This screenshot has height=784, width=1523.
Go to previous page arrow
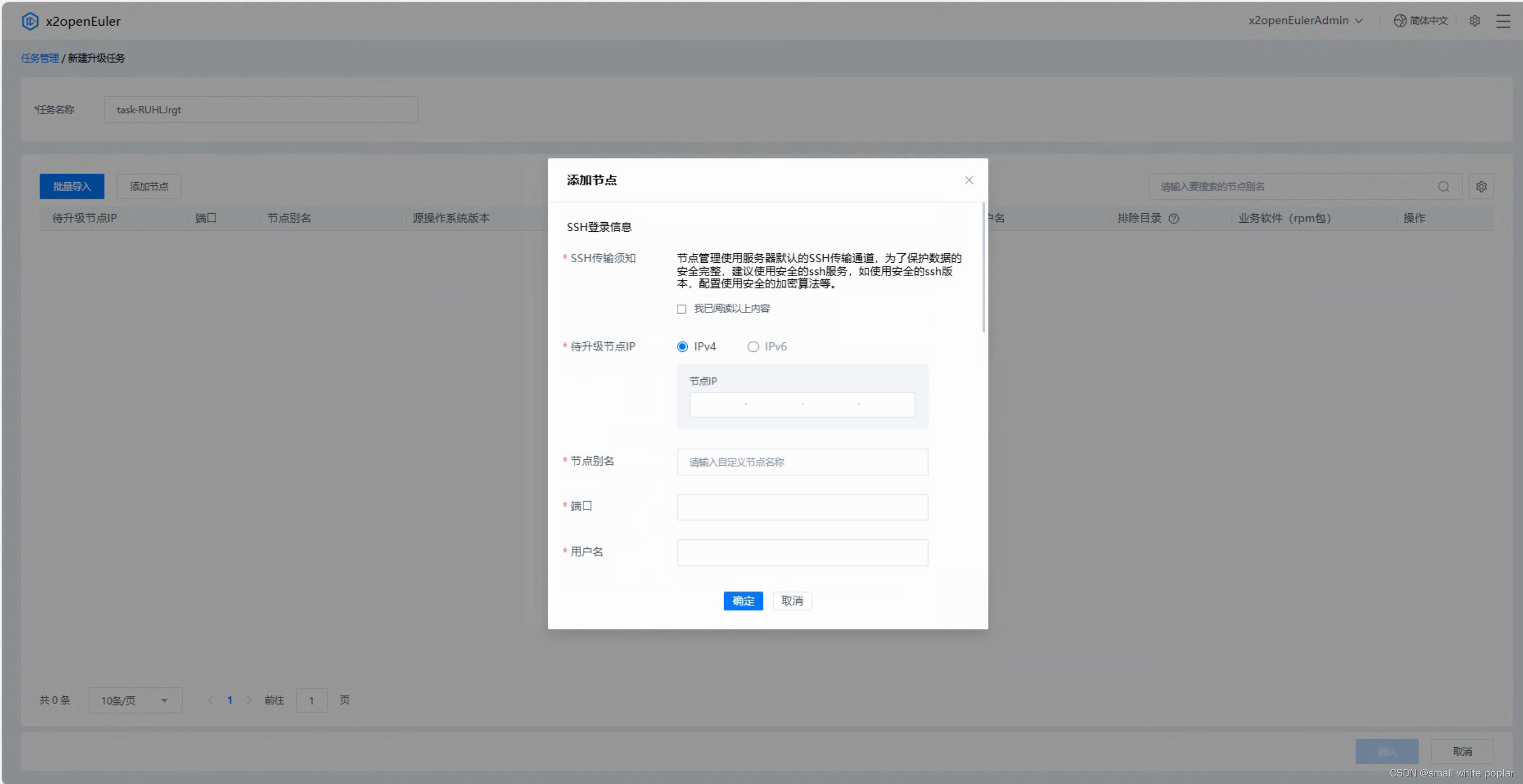(x=211, y=700)
